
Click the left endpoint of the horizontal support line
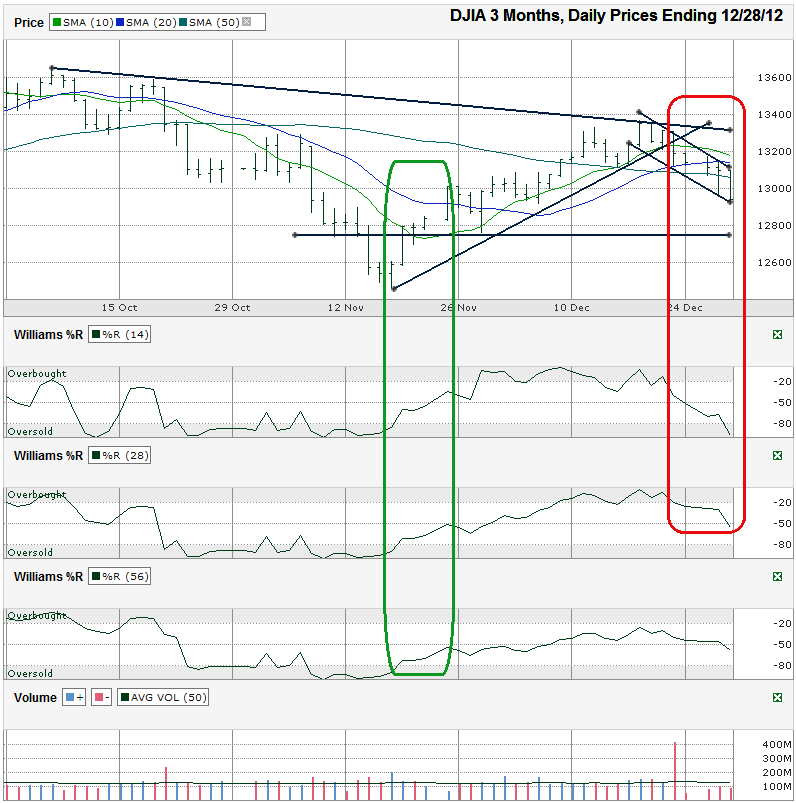[295, 235]
